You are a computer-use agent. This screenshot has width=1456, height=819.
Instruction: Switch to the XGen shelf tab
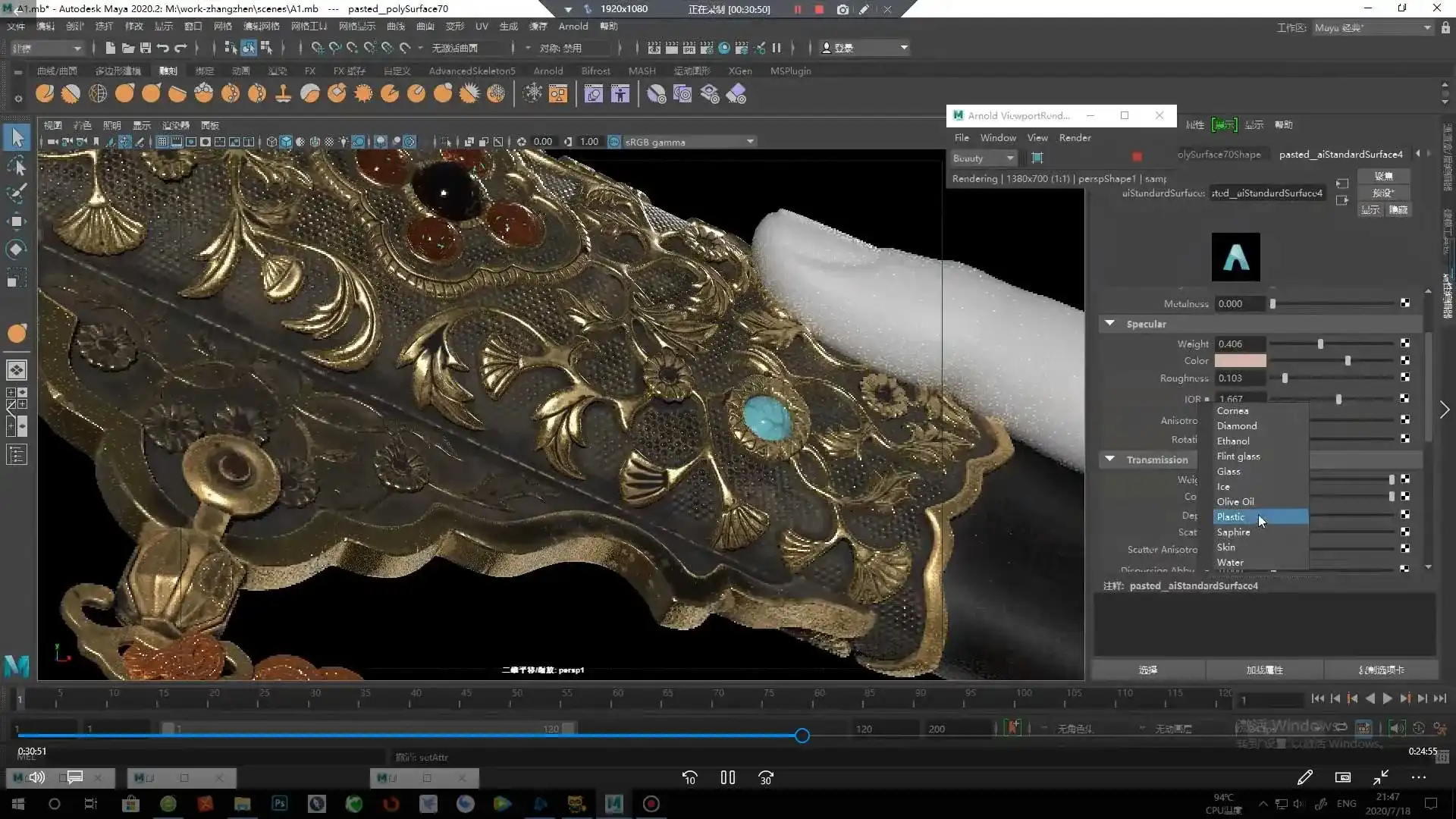(x=739, y=71)
